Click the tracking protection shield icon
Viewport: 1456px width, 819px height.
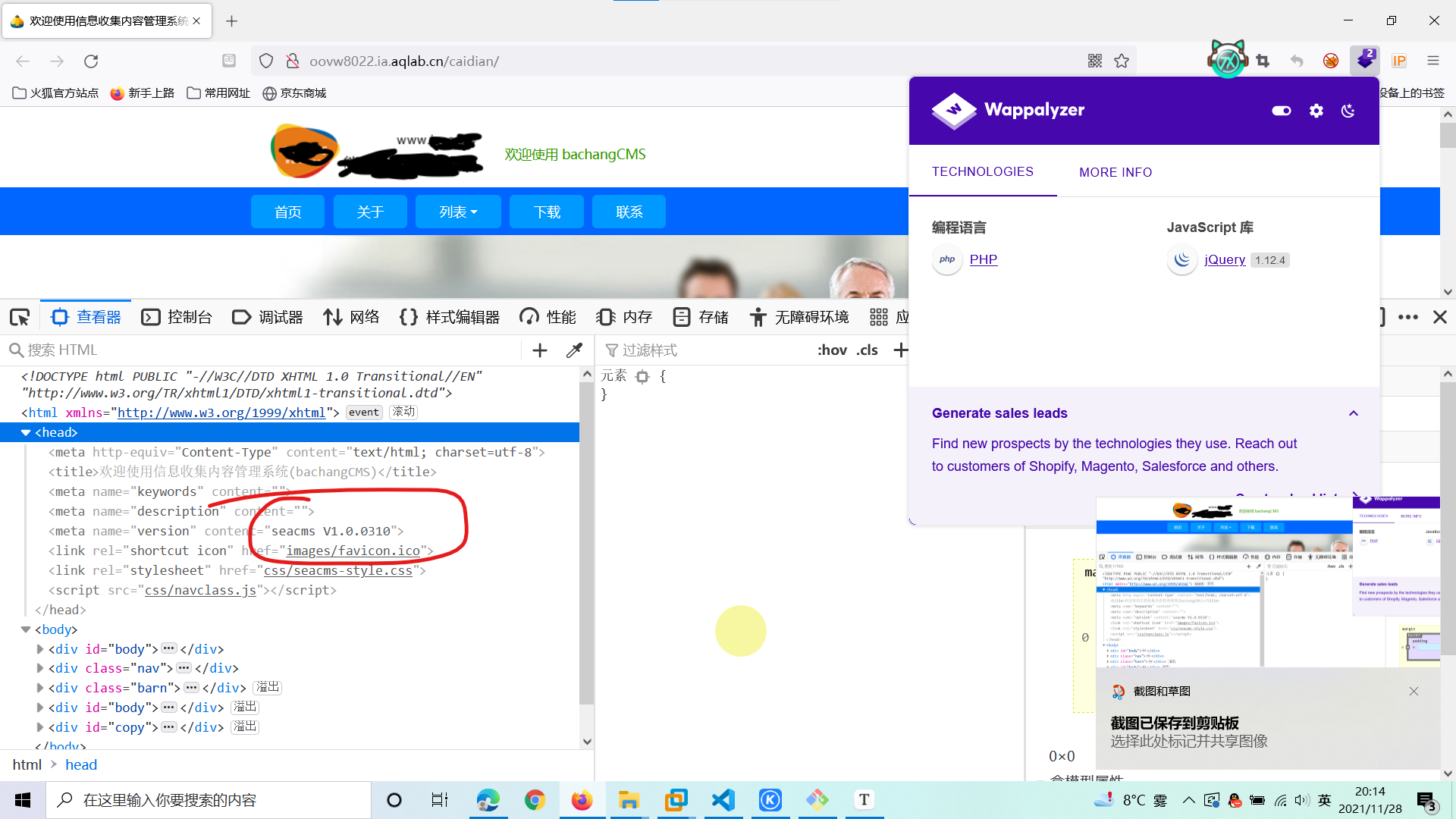pos(265,61)
